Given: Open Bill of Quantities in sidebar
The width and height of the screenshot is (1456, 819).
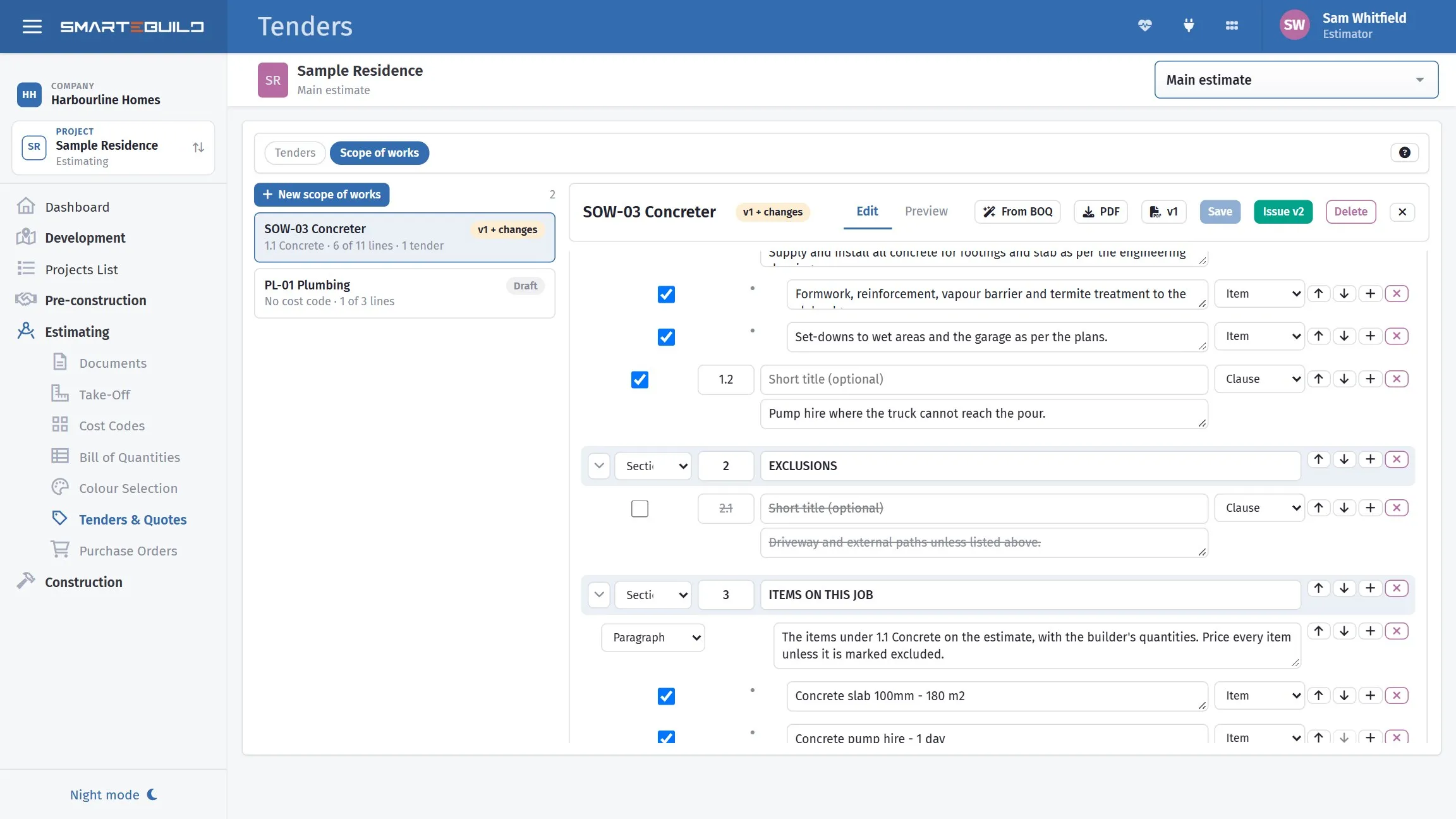Looking at the screenshot, I should [130, 458].
